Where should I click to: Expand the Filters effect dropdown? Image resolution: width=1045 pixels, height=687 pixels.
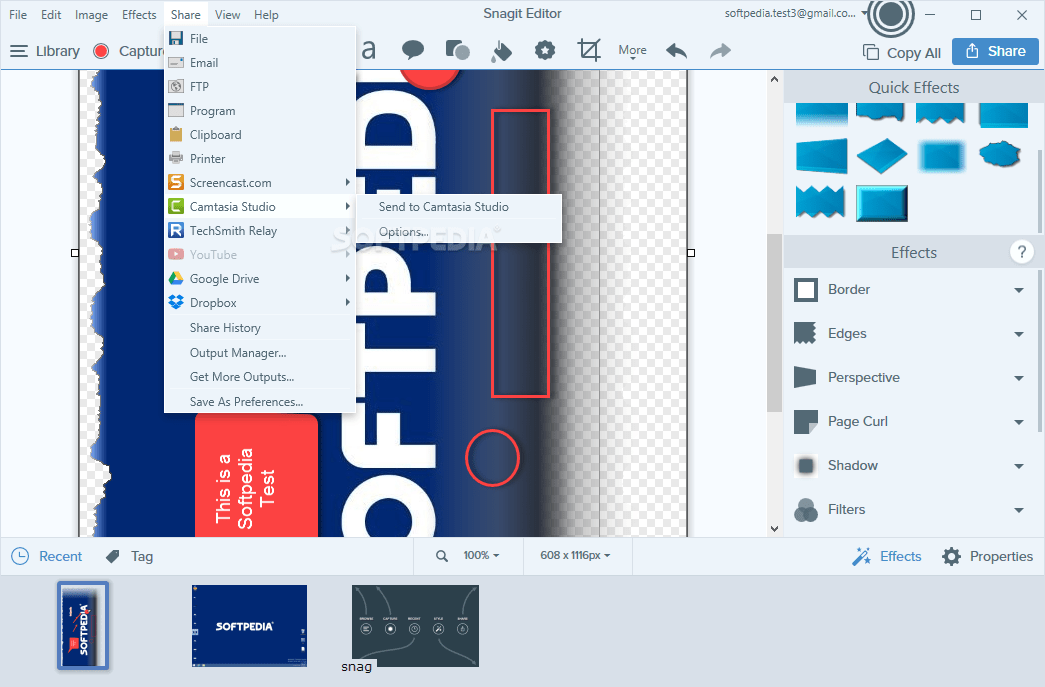pos(1019,510)
